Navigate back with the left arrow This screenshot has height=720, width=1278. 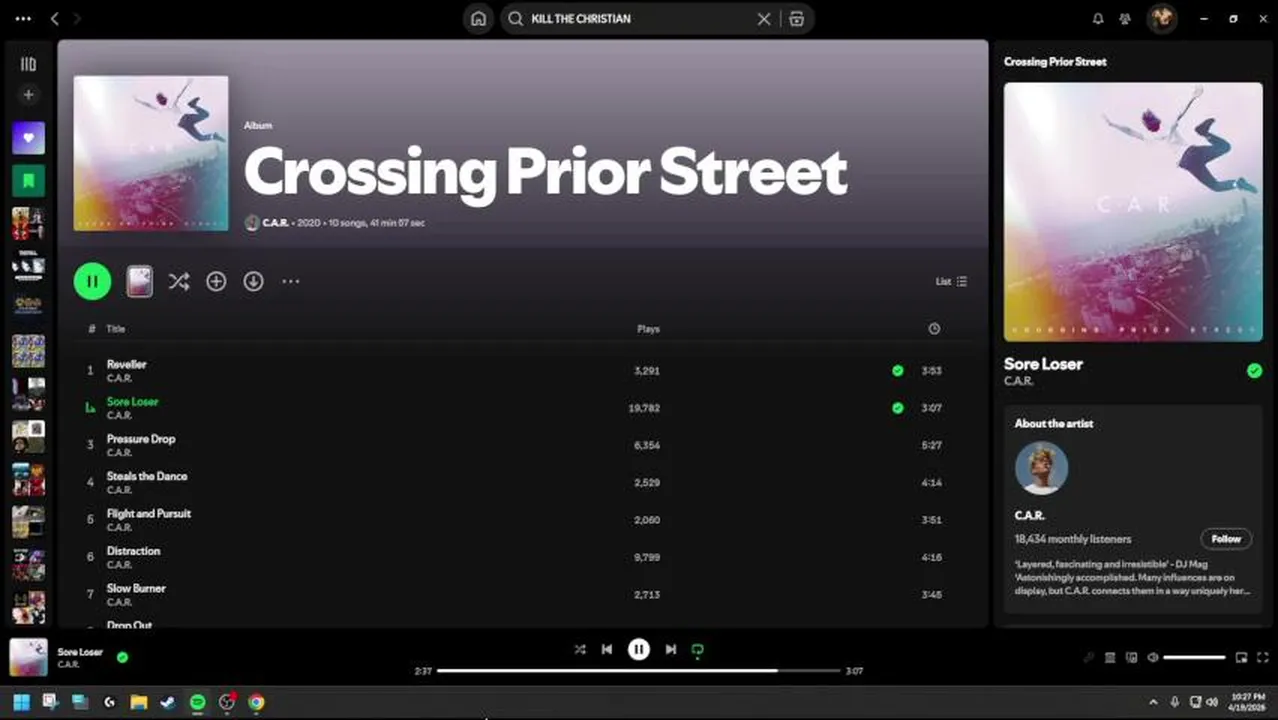[55, 18]
